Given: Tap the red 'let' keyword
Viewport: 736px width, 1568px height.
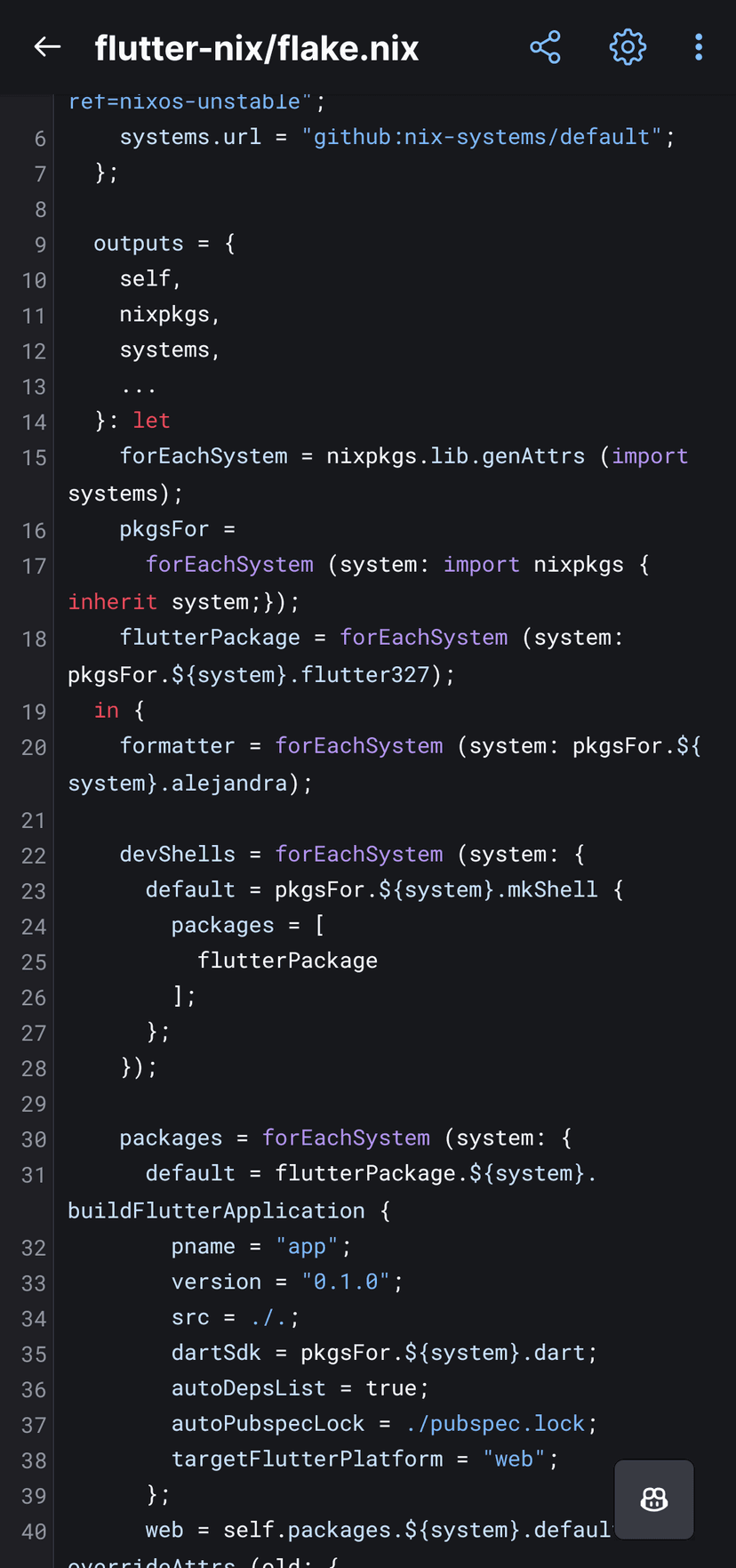Looking at the screenshot, I should 151,421.
